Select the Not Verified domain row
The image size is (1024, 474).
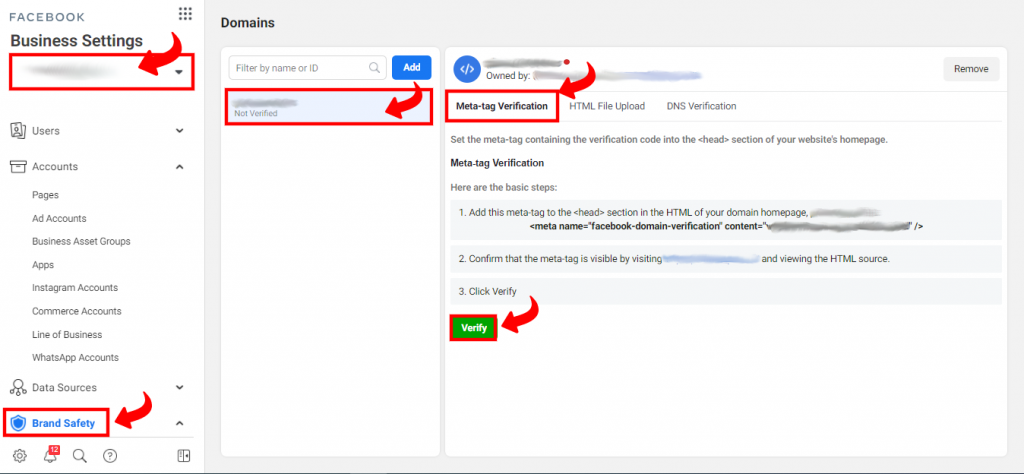(x=328, y=106)
